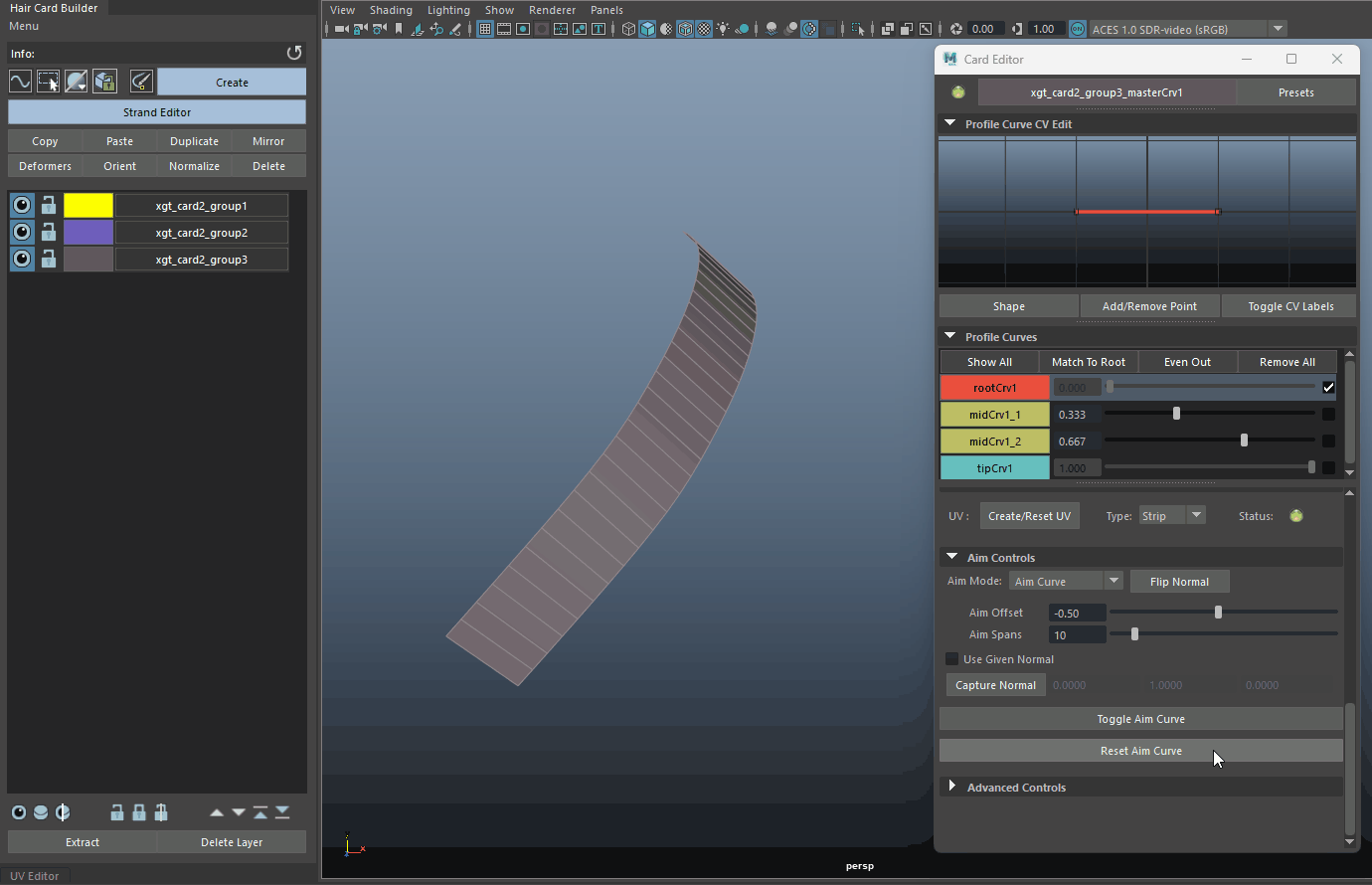Image resolution: width=1372 pixels, height=885 pixels.
Task: Click the curve paint brush icon beside Create
Action: (x=141, y=82)
